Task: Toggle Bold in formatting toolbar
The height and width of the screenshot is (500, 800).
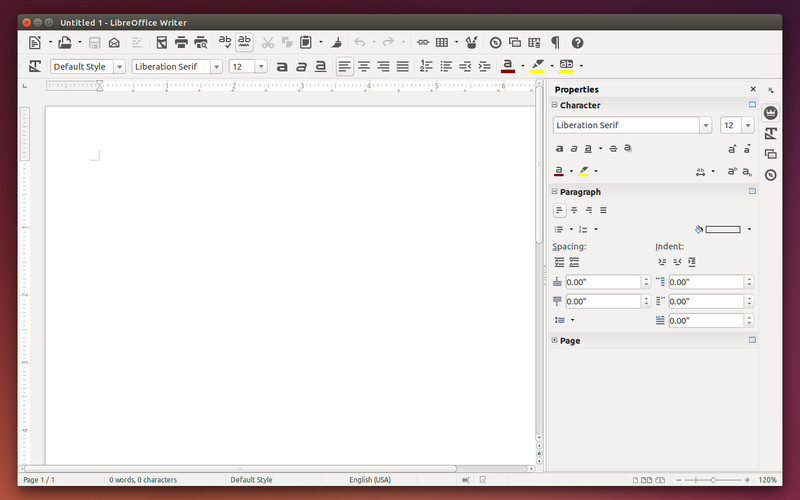Action: click(x=282, y=66)
